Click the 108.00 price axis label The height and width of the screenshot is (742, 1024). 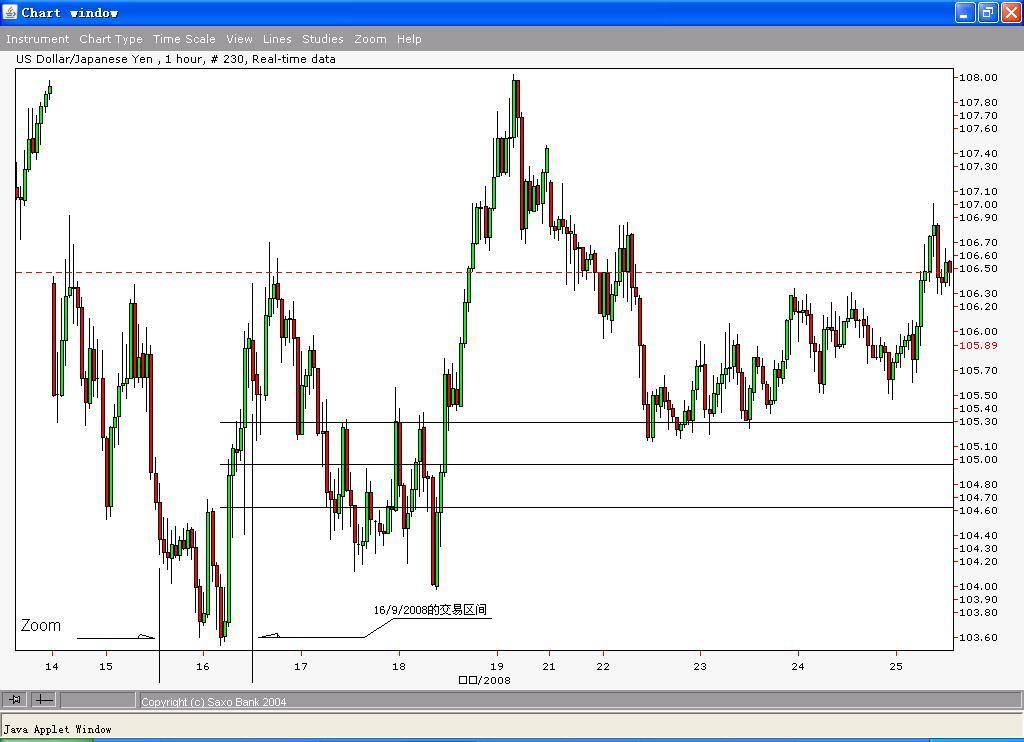[978, 77]
